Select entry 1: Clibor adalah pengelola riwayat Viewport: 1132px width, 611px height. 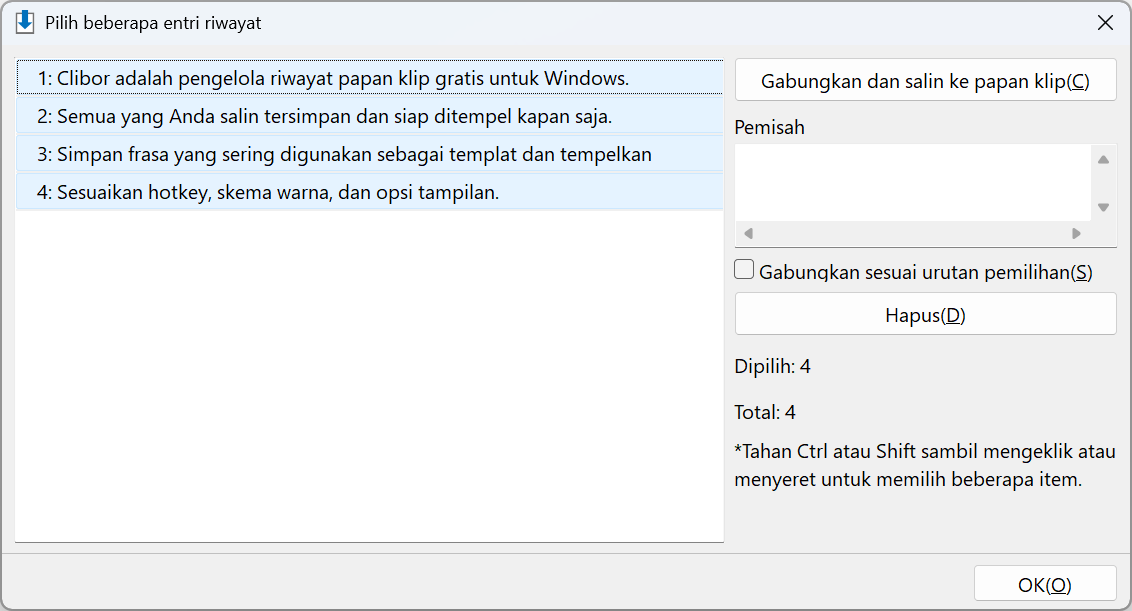click(x=369, y=78)
